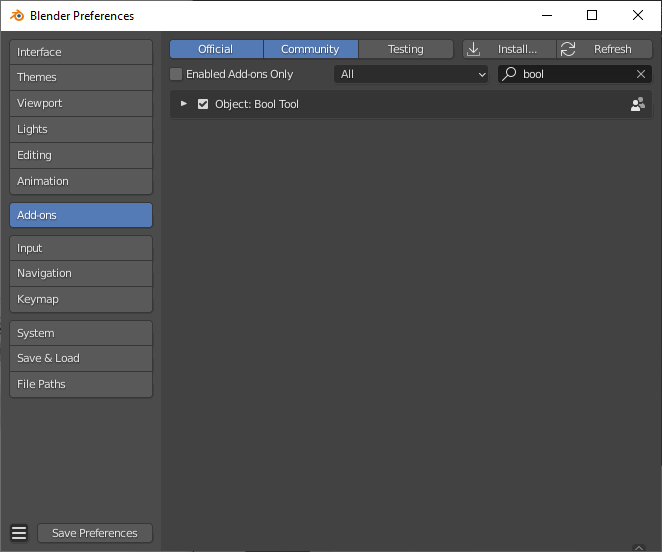Open the Interface preferences section
Screen dimensions: 662x552
81,52
